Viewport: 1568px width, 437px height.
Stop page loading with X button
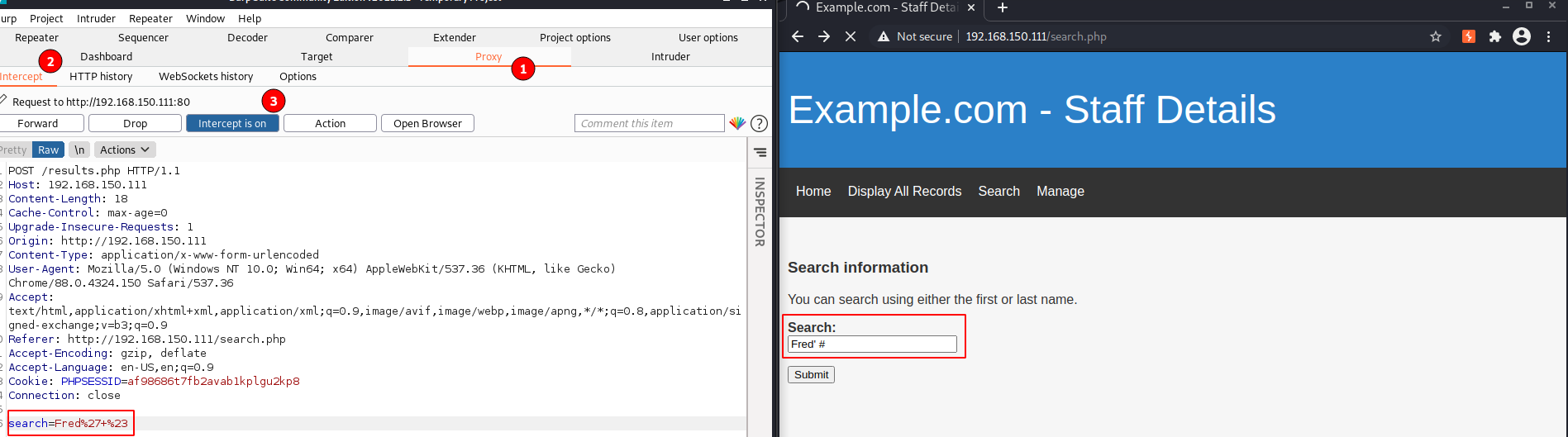tap(850, 36)
